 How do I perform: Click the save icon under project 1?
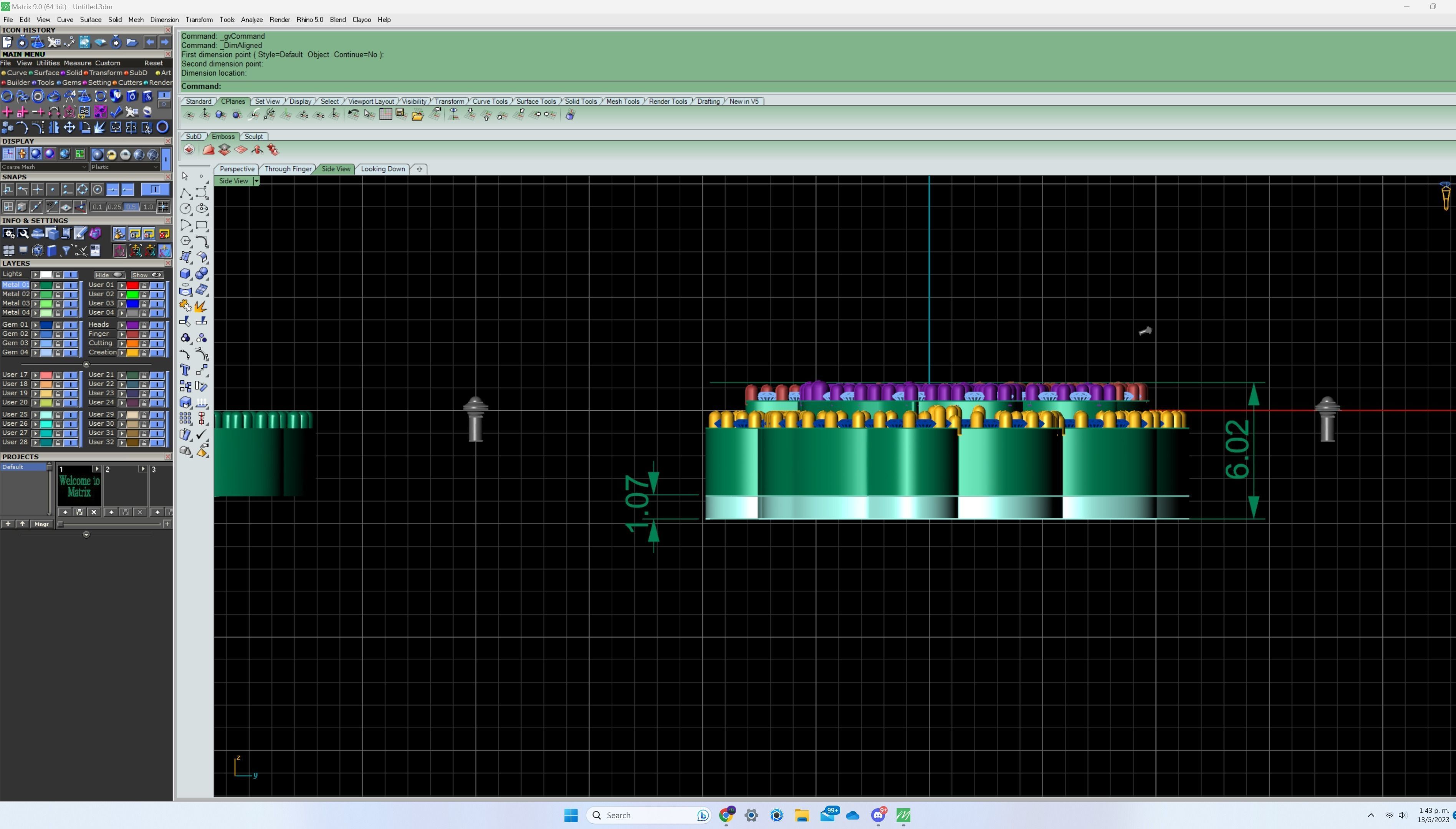pos(79,512)
